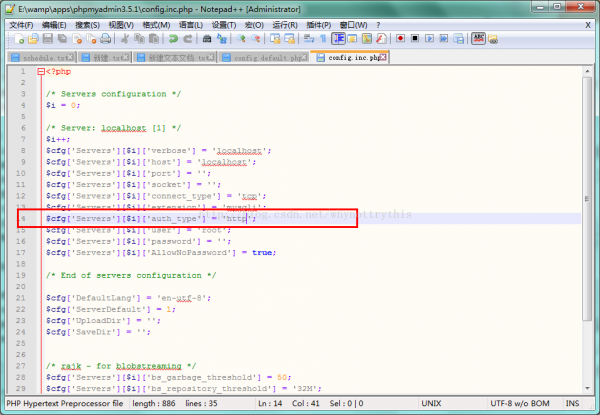The height and width of the screenshot is (415, 600).
Task: Click the User Defined Language icon
Action: coord(352,39)
